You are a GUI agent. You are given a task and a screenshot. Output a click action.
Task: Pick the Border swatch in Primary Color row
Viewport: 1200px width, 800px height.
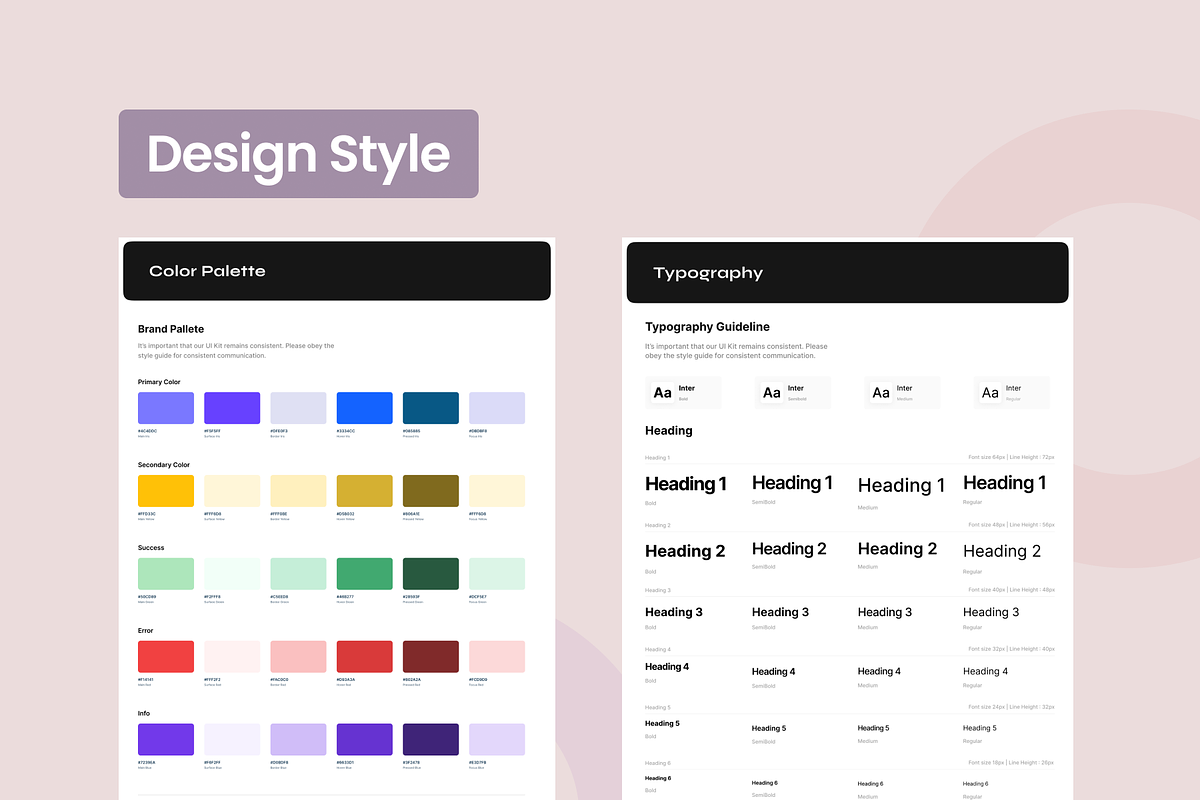298,408
